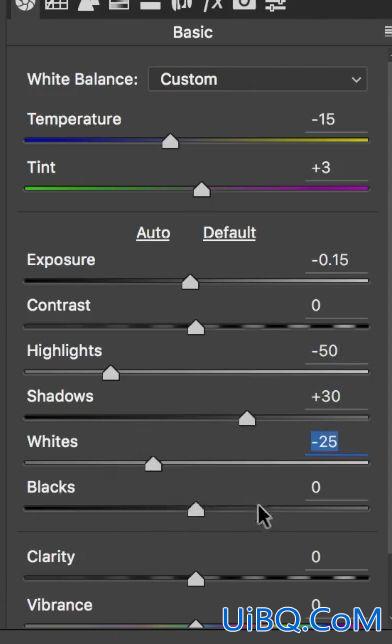Image resolution: width=392 pixels, height=644 pixels.
Task: Click the Clarity value field
Action: [336, 557]
